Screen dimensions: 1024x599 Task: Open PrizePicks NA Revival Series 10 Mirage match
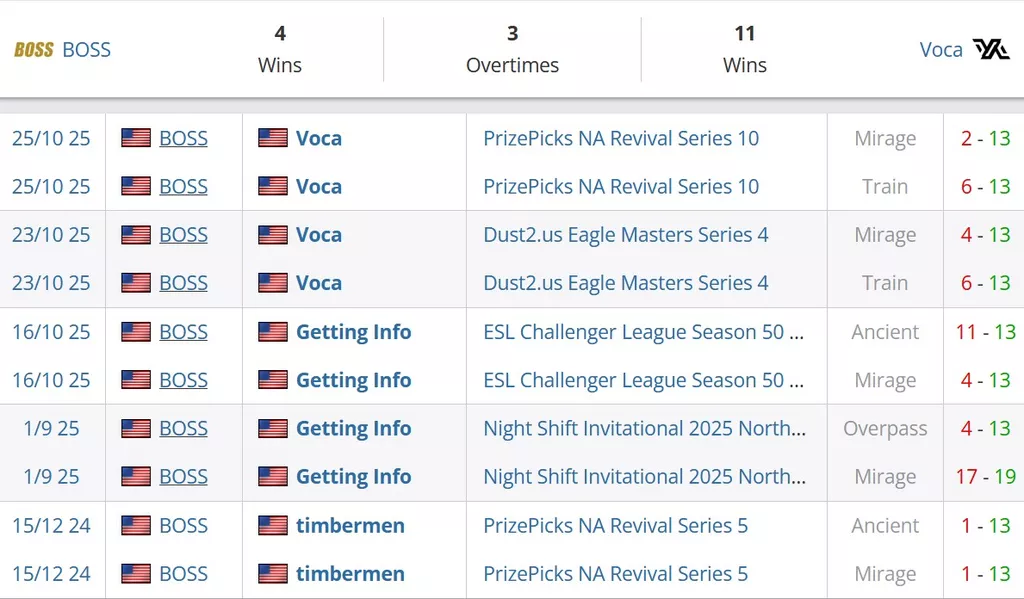tap(621, 138)
